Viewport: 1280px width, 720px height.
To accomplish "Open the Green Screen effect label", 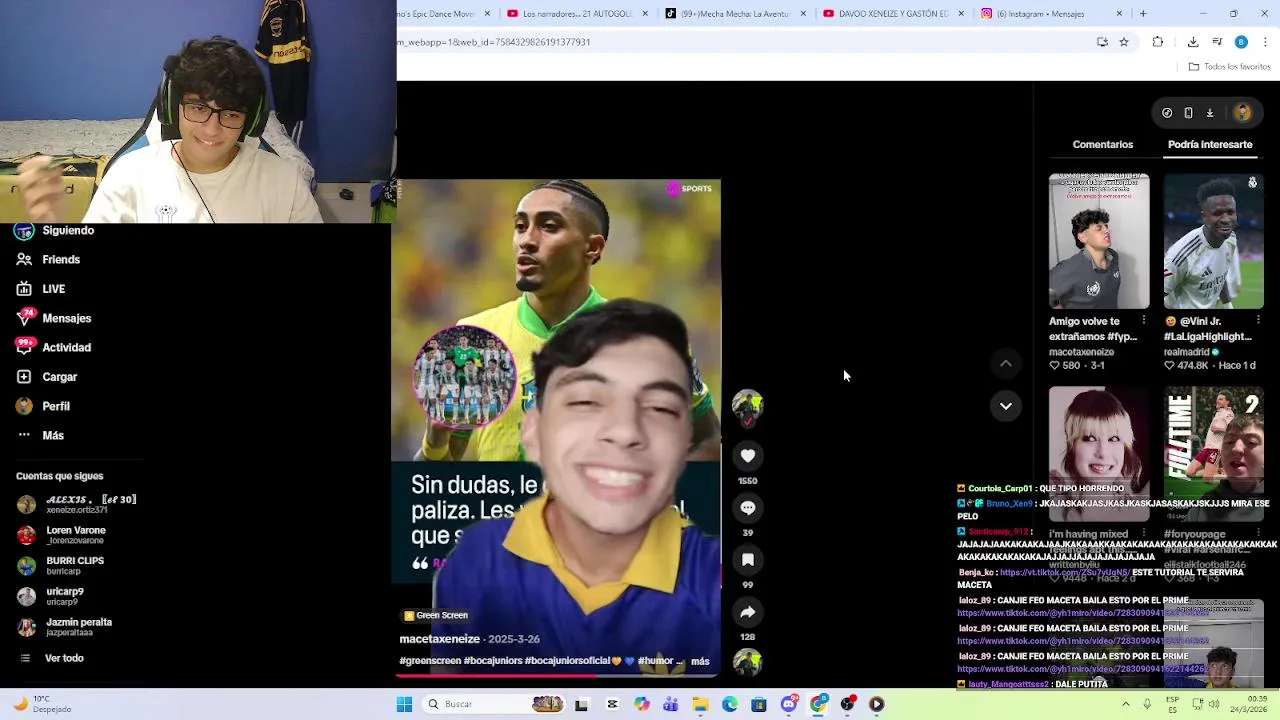I will [x=435, y=615].
